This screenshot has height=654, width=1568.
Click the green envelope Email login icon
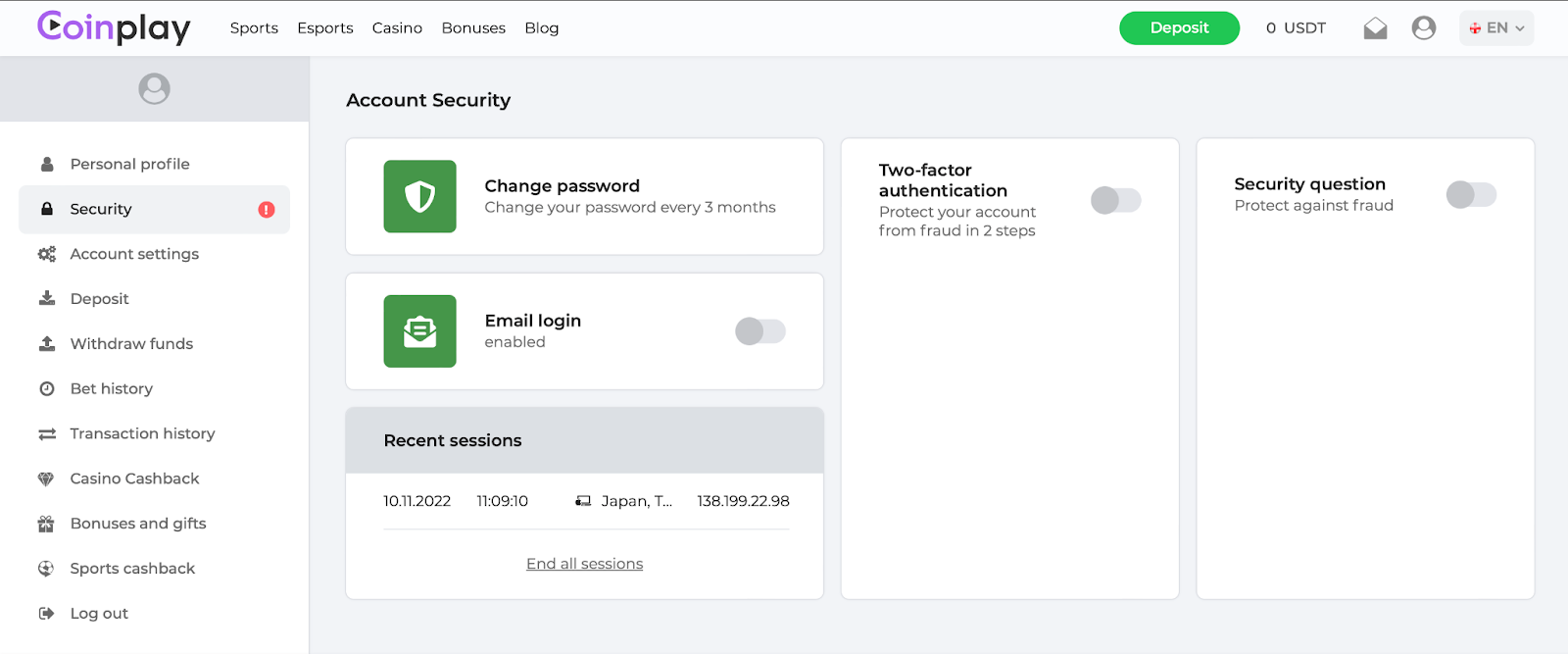pyautogui.click(x=419, y=331)
